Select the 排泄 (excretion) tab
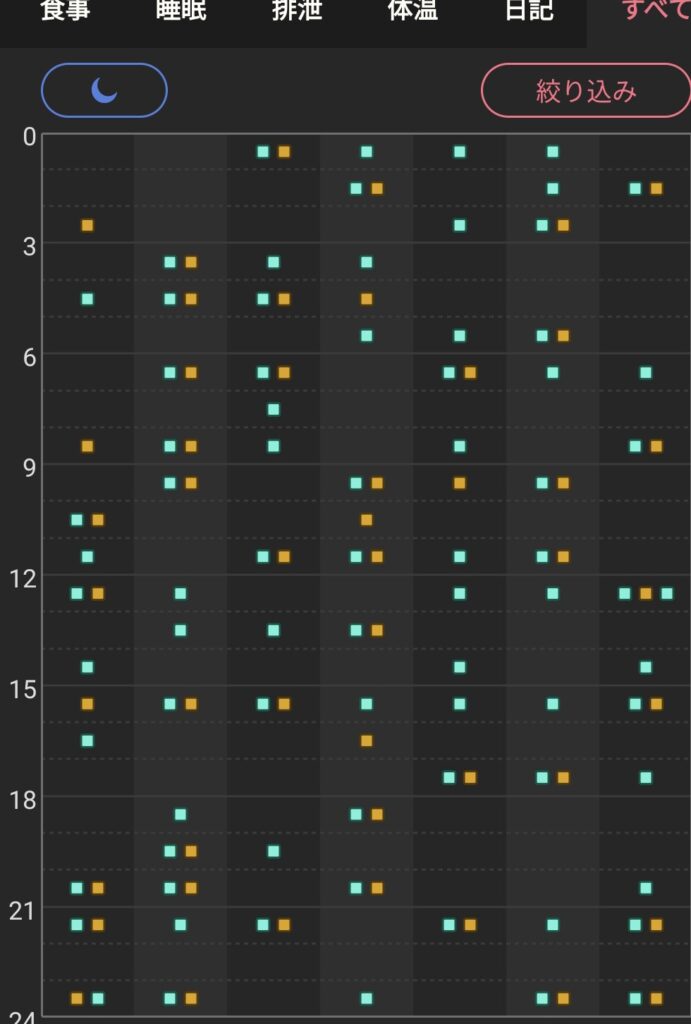Screen dimensions: 691x1024 pos(297,12)
